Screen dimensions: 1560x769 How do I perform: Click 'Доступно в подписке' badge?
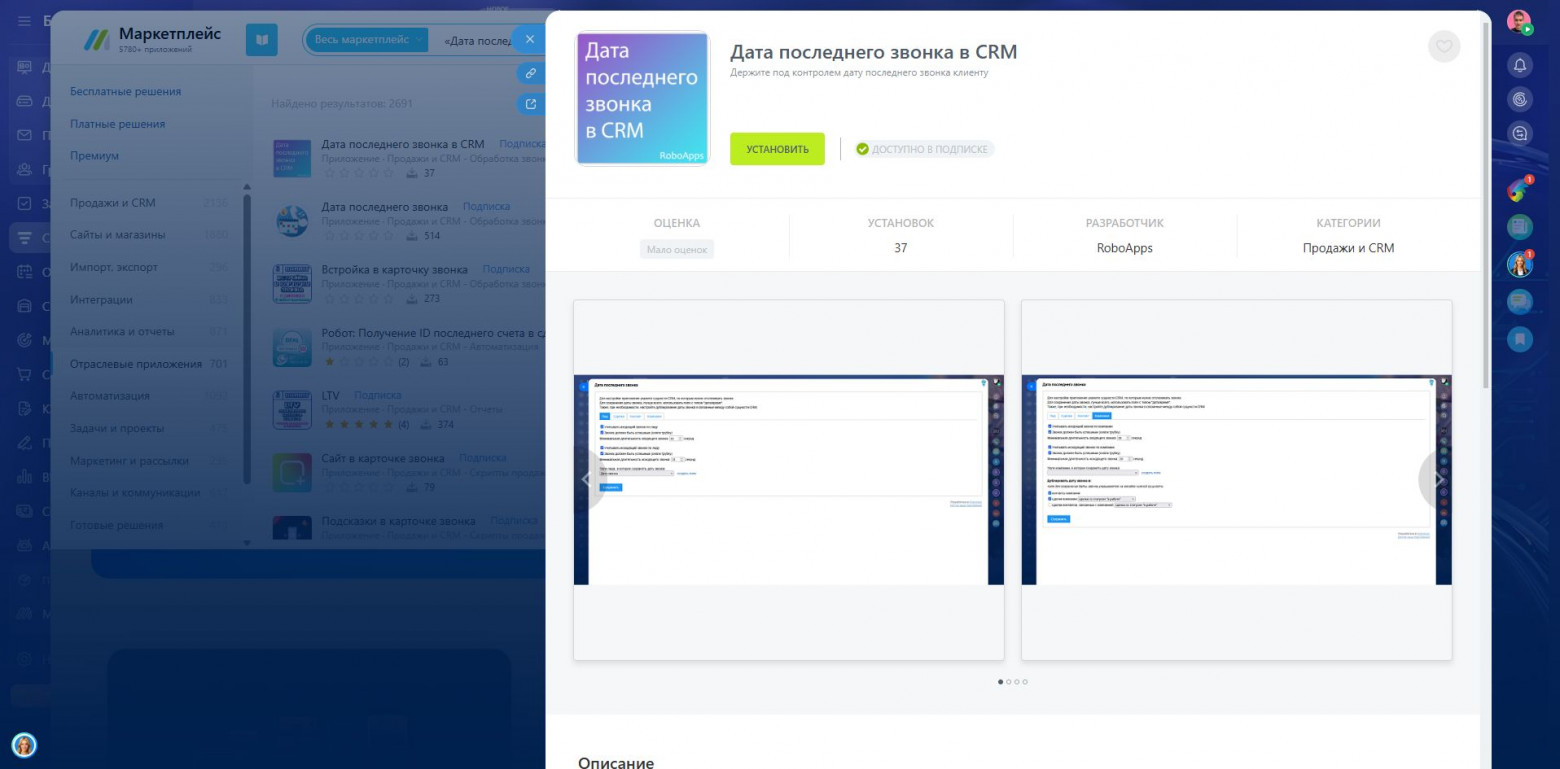(x=925, y=149)
